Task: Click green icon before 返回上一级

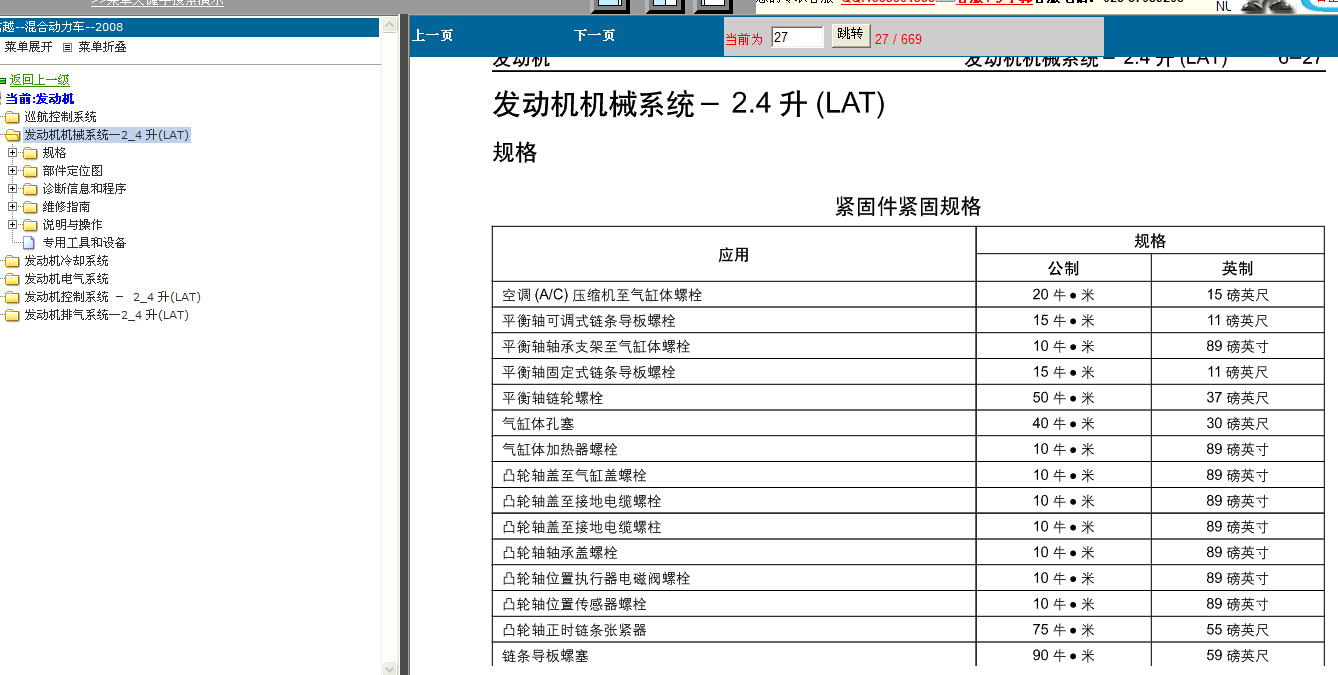Action: pos(3,81)
